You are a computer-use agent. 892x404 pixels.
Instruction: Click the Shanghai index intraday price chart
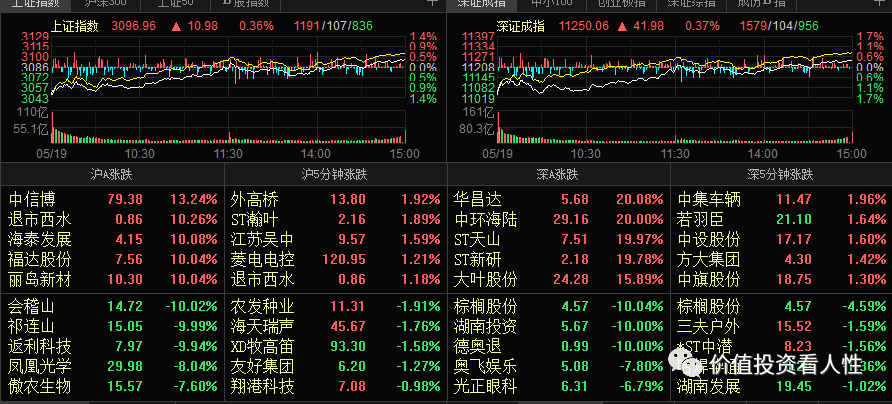228,70
